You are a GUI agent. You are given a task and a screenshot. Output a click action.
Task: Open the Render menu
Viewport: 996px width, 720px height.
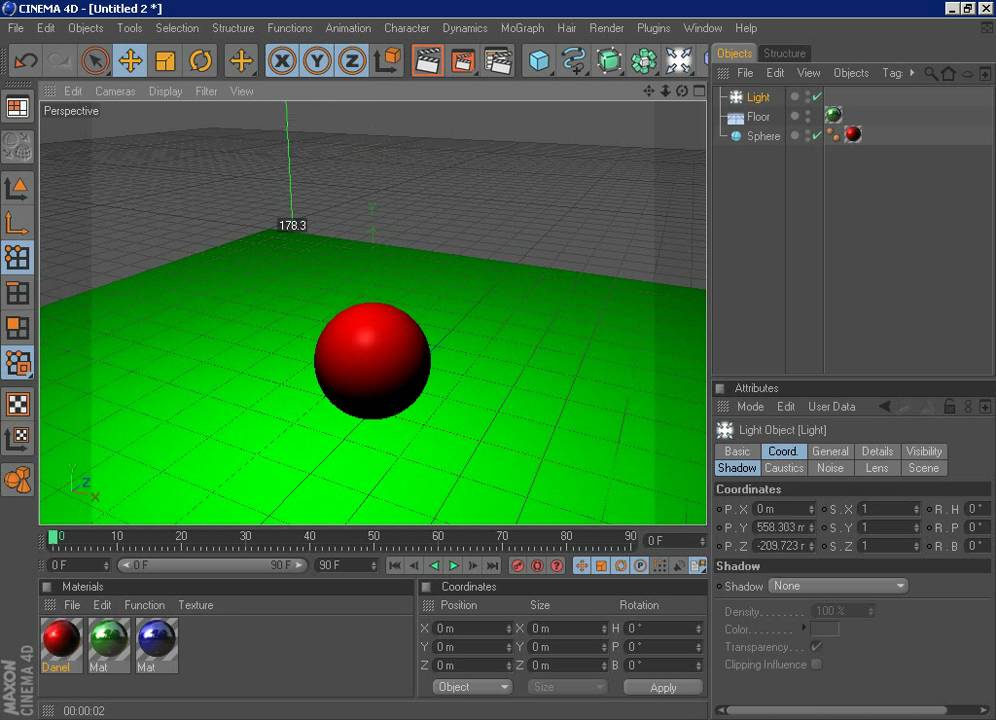tap(606, 28)
